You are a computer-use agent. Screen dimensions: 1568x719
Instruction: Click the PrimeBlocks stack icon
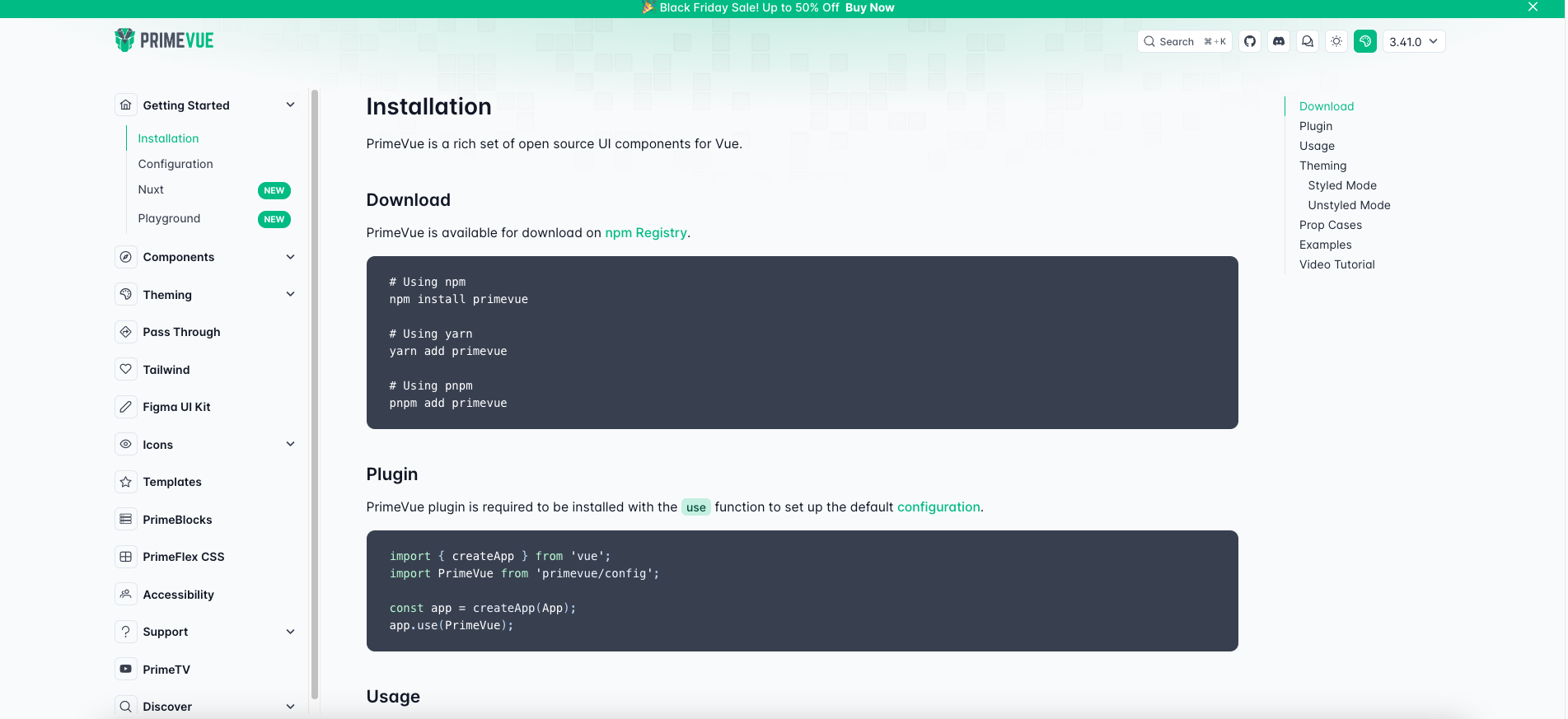[x=126, y=519]
